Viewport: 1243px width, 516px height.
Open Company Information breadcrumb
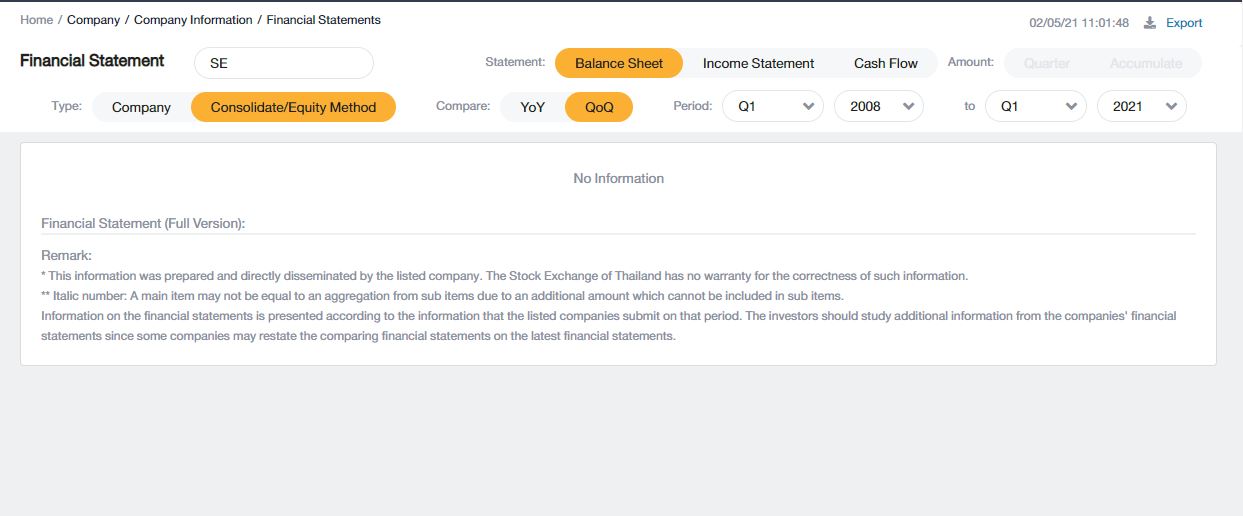(193, 20)
